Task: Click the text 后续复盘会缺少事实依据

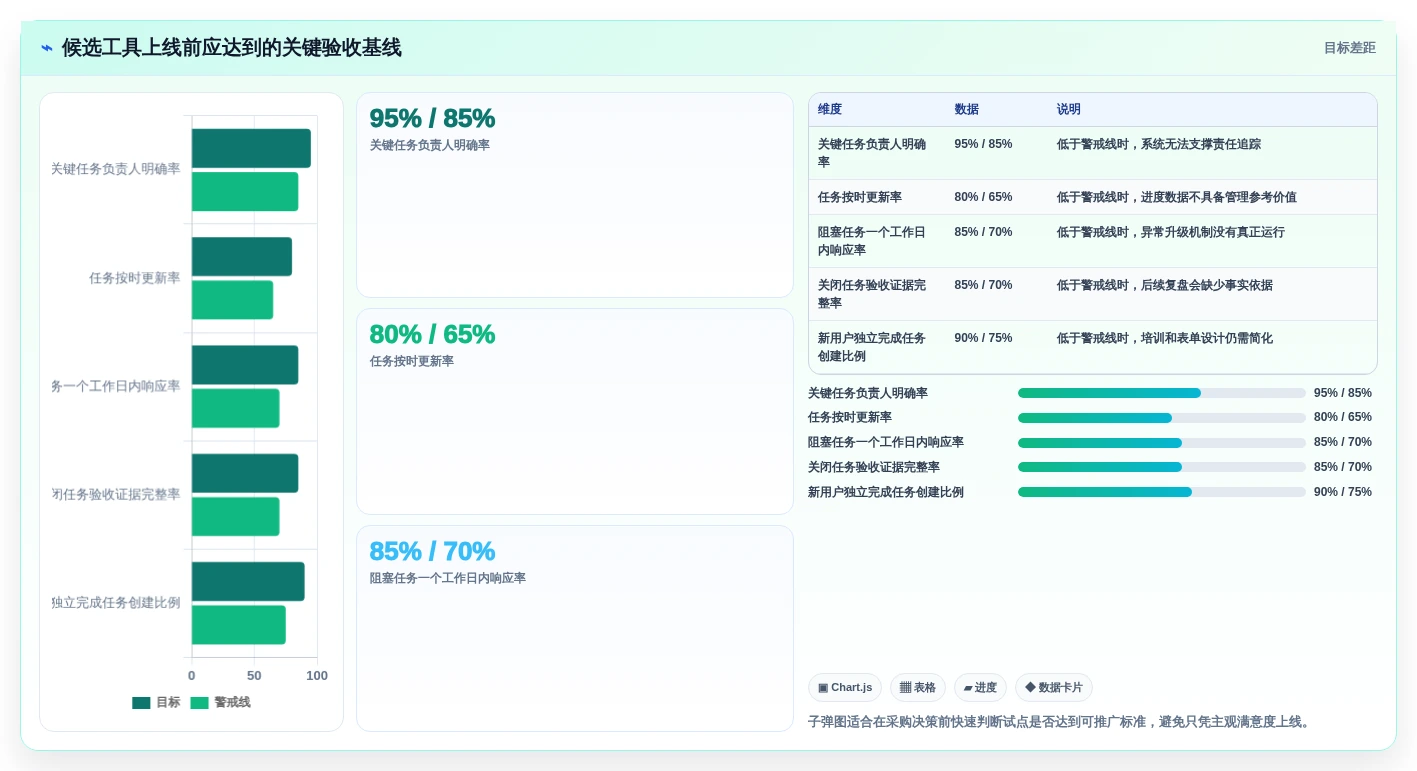Action: [x=1207, y=285]
